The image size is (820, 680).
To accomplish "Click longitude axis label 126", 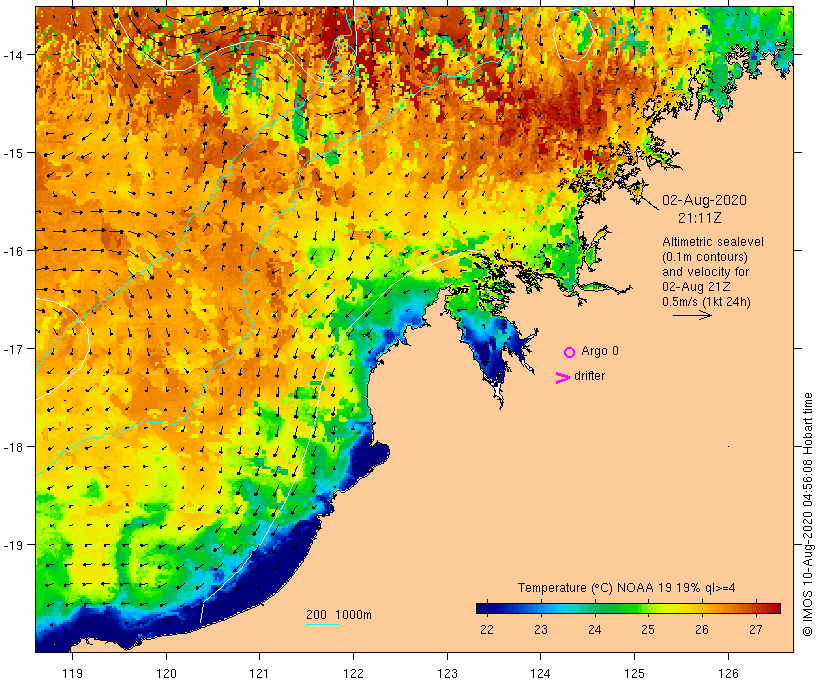I will 728,673.
